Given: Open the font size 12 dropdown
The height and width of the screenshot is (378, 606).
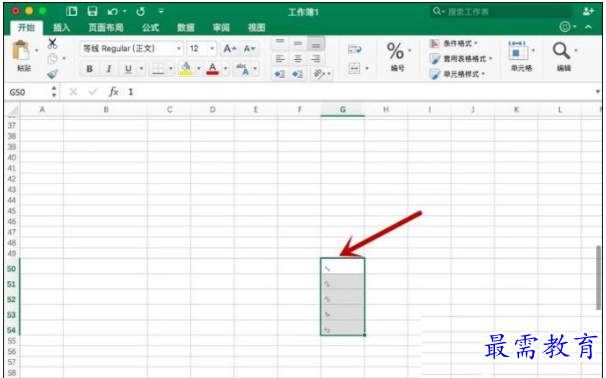Looking at the screenshot, I should pos(212,49).
